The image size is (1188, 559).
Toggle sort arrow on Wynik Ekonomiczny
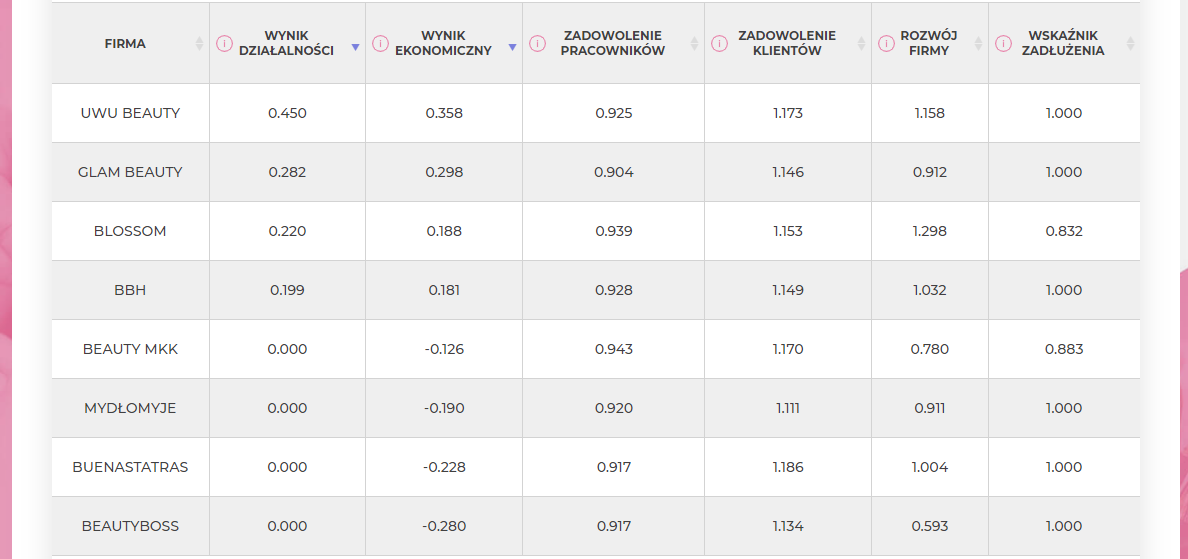click(512, 48)
